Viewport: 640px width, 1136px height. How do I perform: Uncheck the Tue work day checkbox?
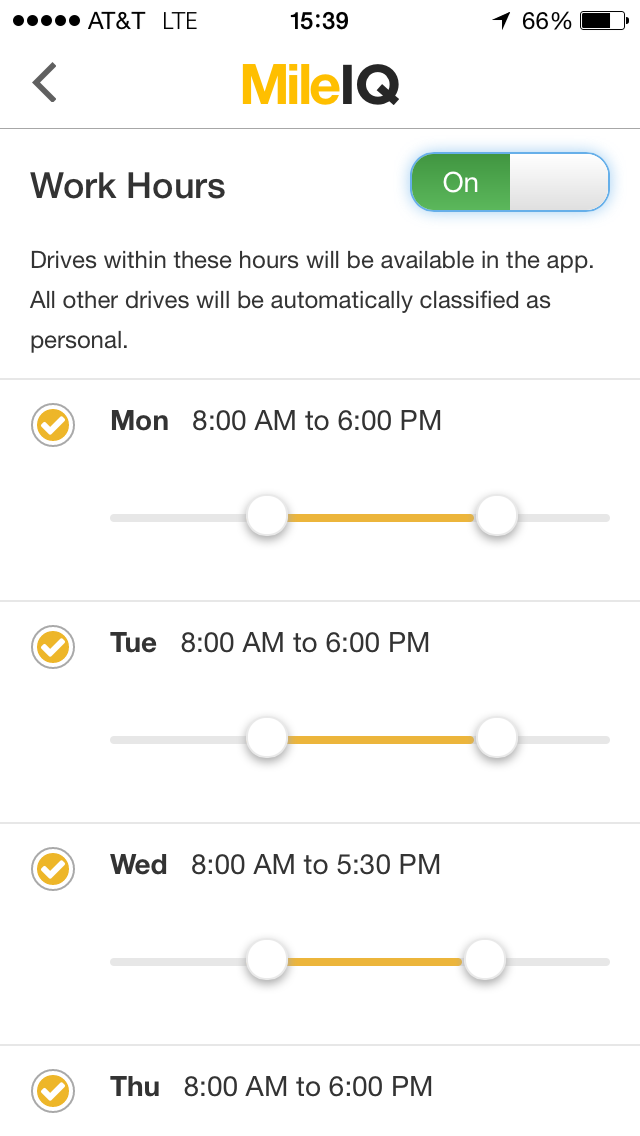(53, 647)
